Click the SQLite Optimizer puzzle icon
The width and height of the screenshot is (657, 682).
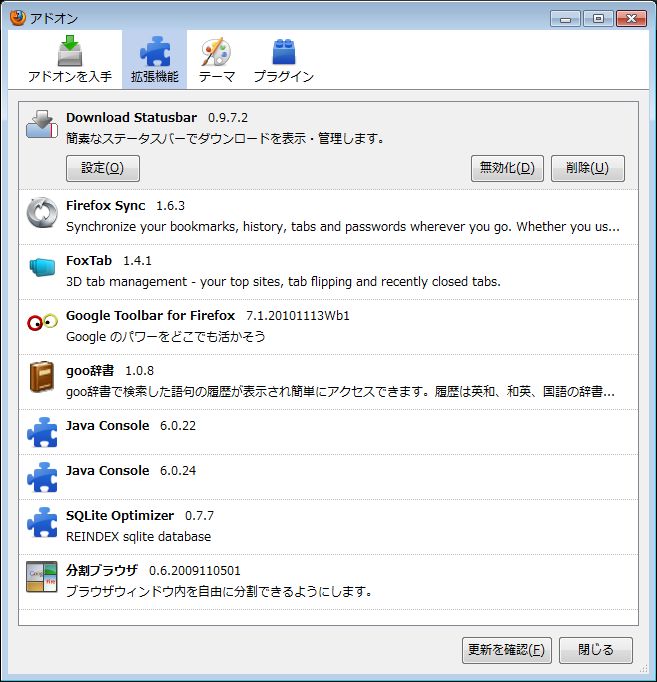tap(42, 522)
